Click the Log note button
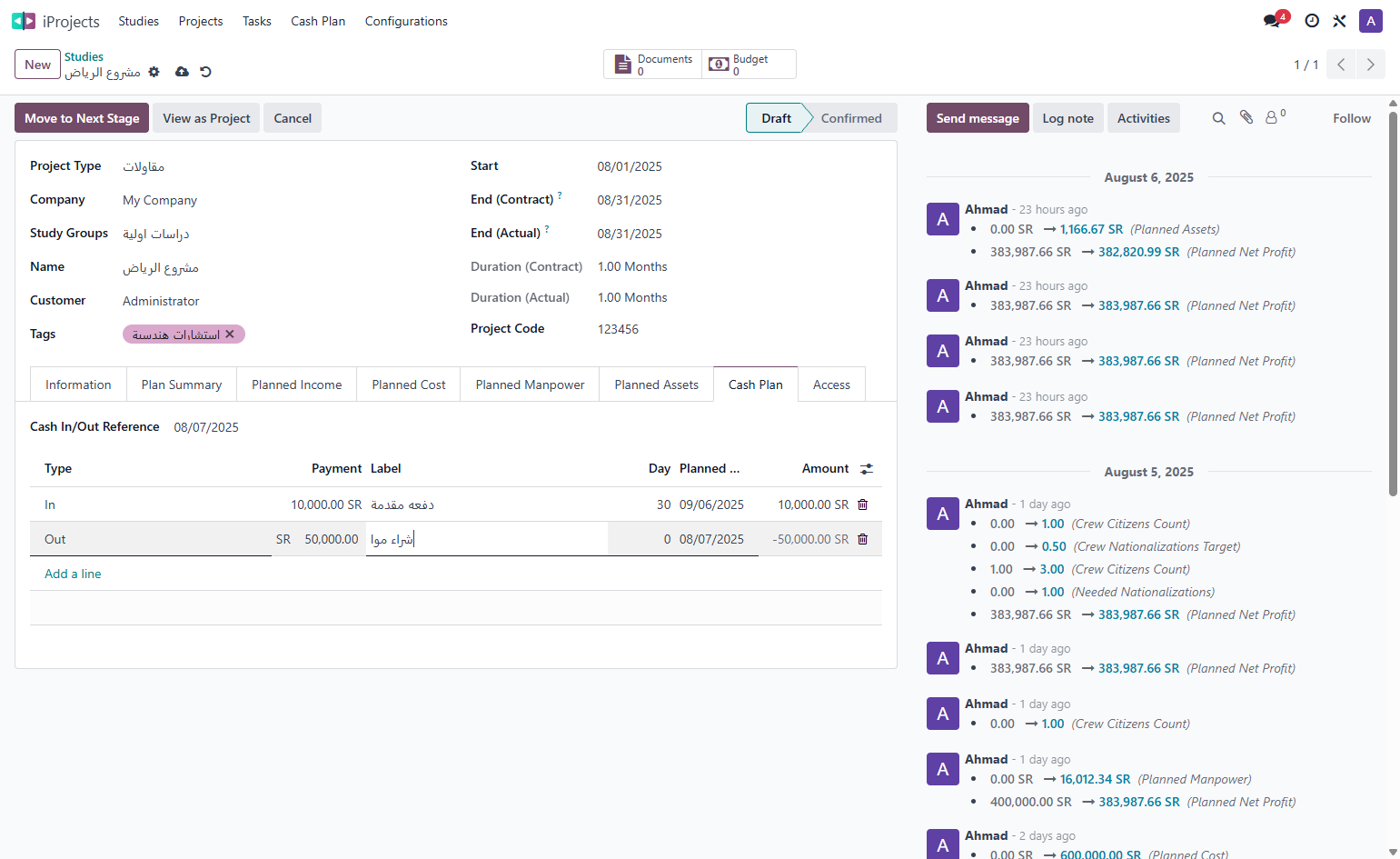Viewport: 1400px width, 859px height. pyautogui.click(x=1067, y=118)
